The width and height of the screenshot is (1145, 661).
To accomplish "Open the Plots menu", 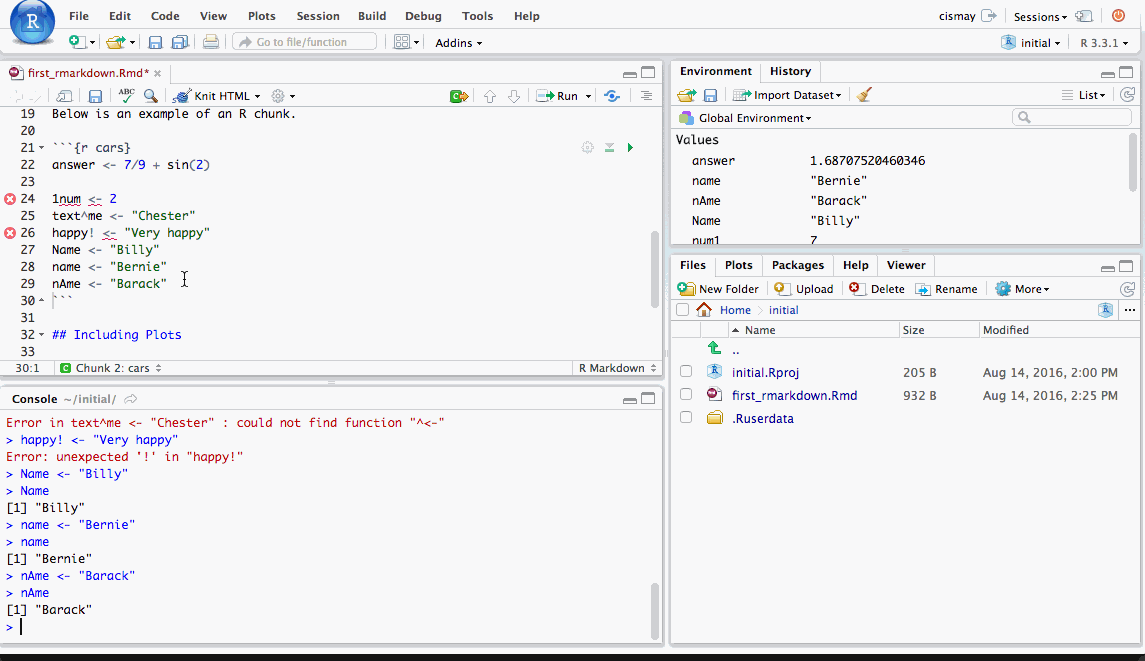I will coord(261,16).
